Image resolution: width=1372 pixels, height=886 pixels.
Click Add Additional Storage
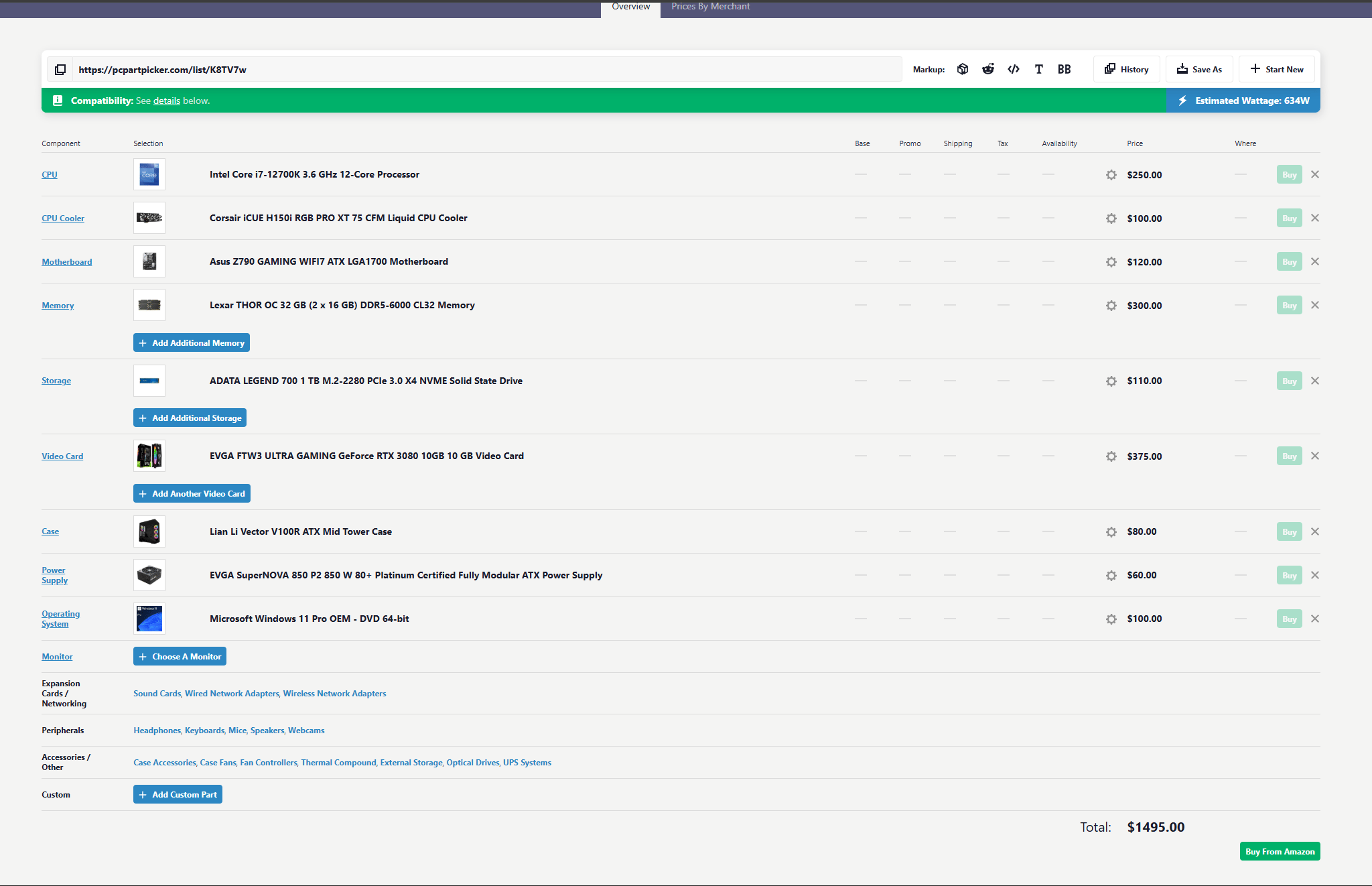(190, 418)
